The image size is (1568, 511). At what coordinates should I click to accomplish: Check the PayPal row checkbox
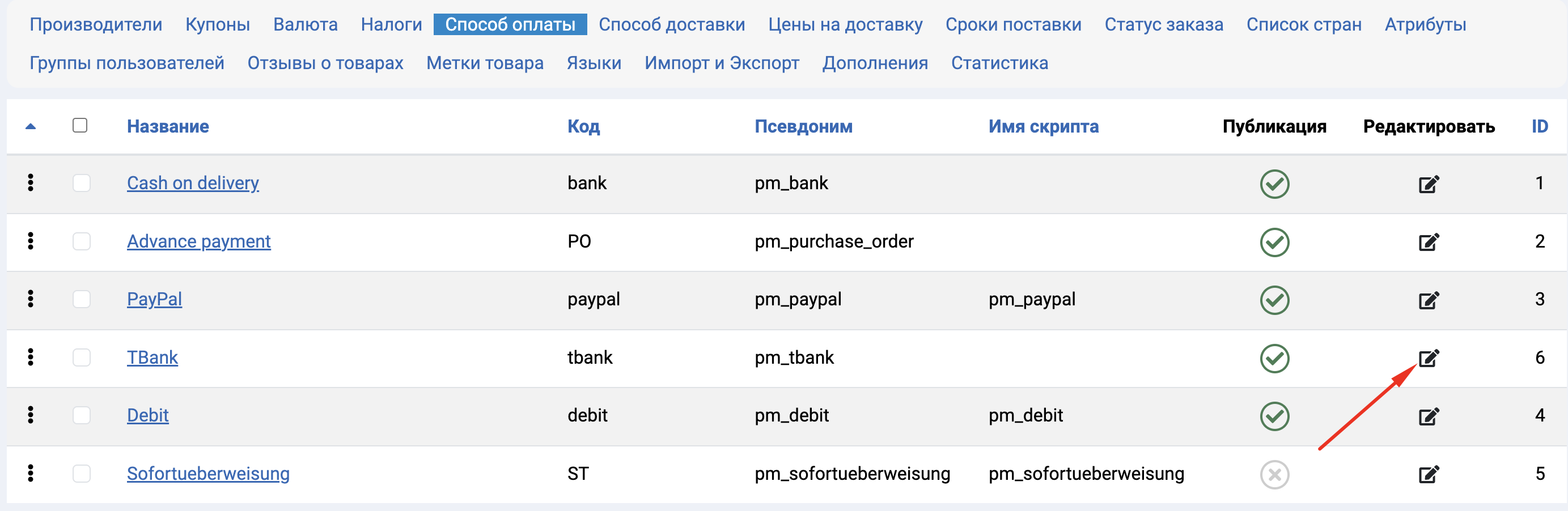(82, 299)
